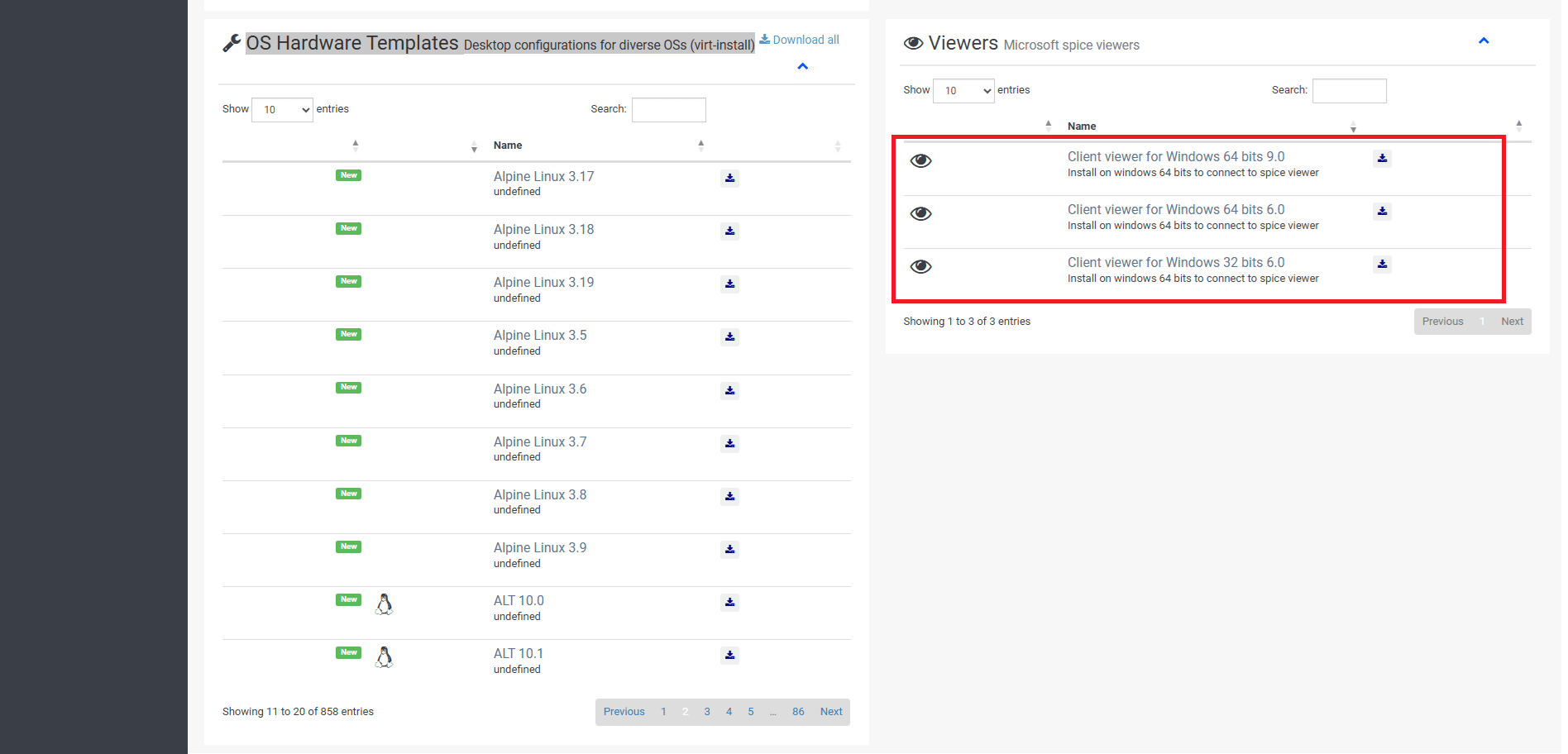This screenshot has width=1568, height=754.
Task: Download Client viewer for Windows 64 bits 9.0
Action: [x=1382, y=158]
